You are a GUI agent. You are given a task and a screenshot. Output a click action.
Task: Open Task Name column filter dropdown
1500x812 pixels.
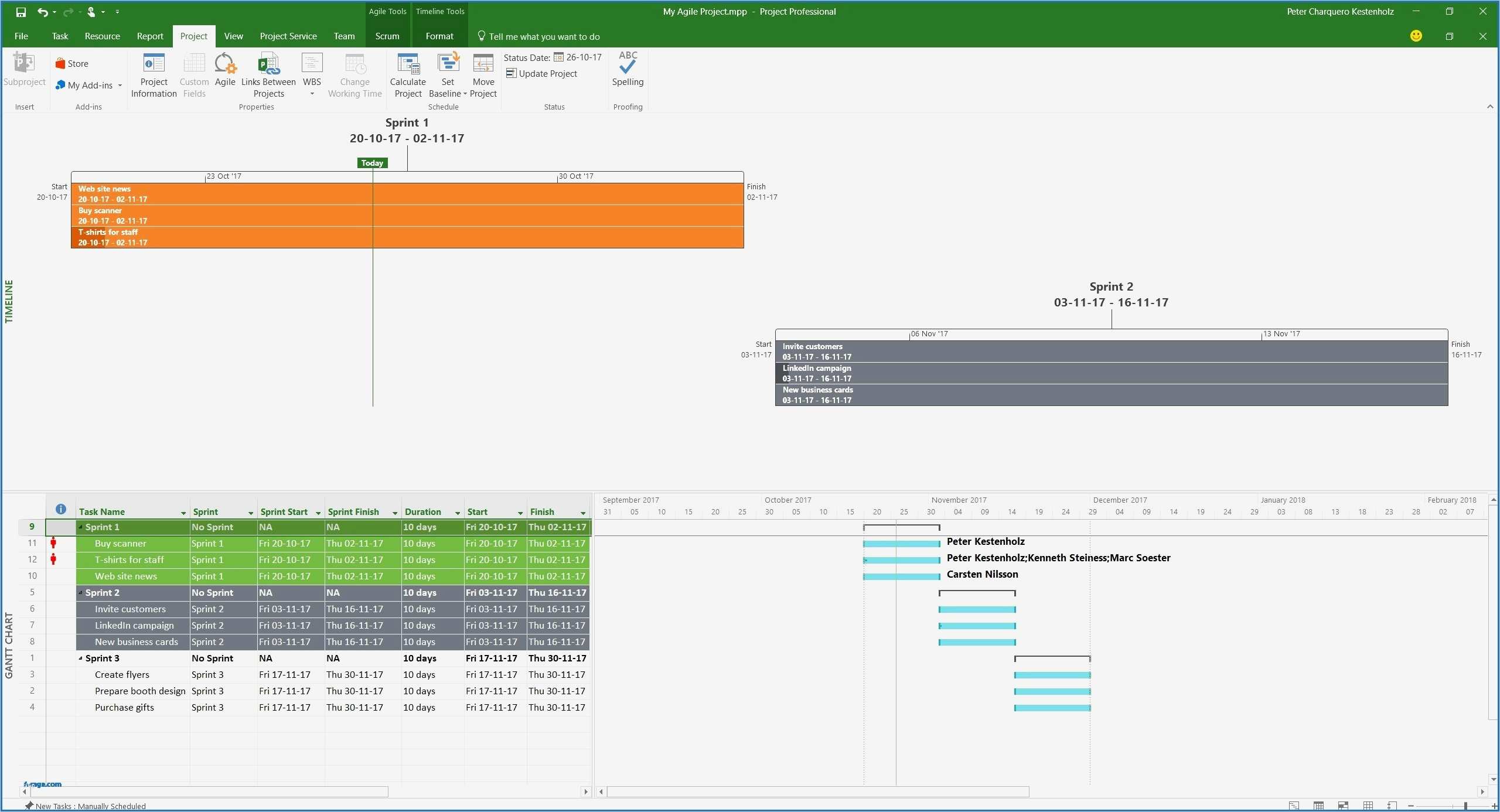click(183, 513)
